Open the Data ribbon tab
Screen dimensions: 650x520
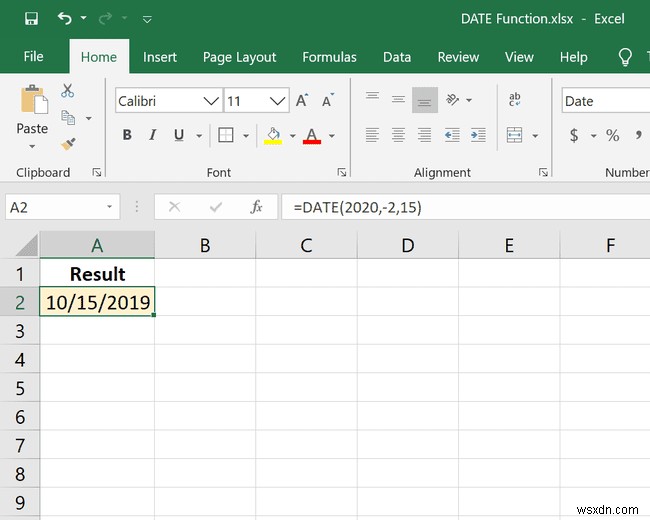[x=397, y=57]
